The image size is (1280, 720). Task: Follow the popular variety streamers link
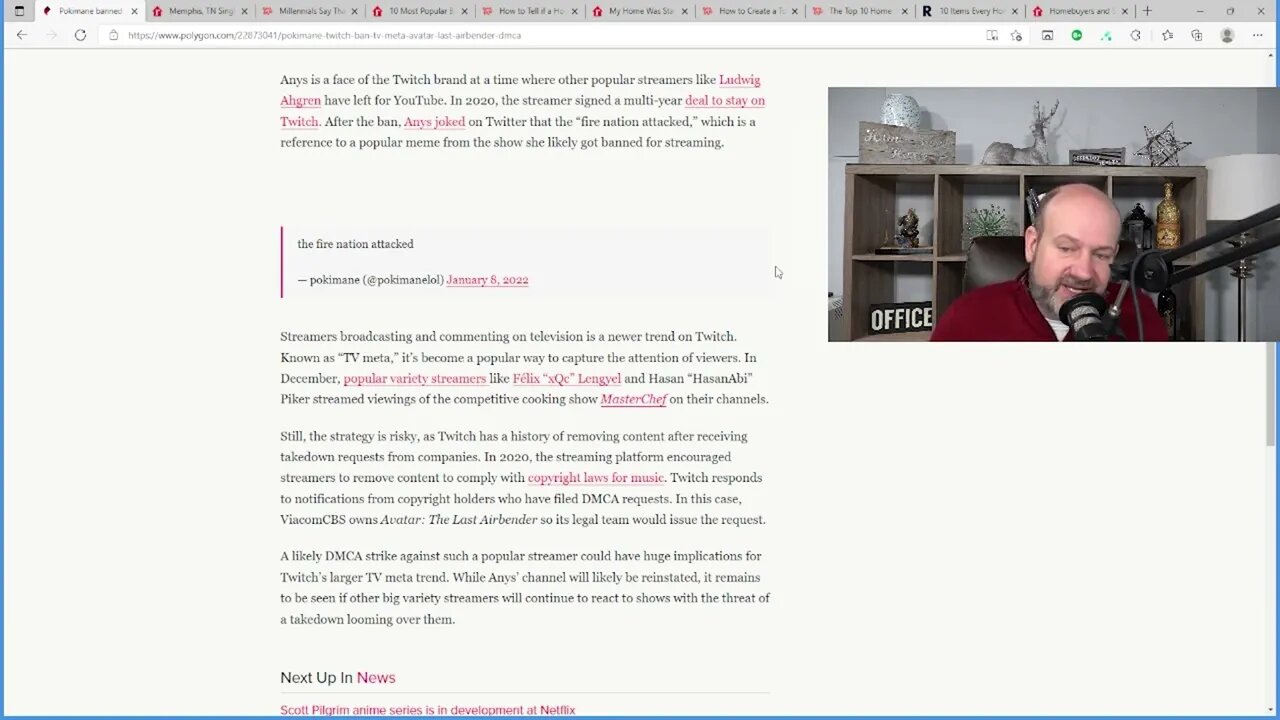(x=414, y=379)
